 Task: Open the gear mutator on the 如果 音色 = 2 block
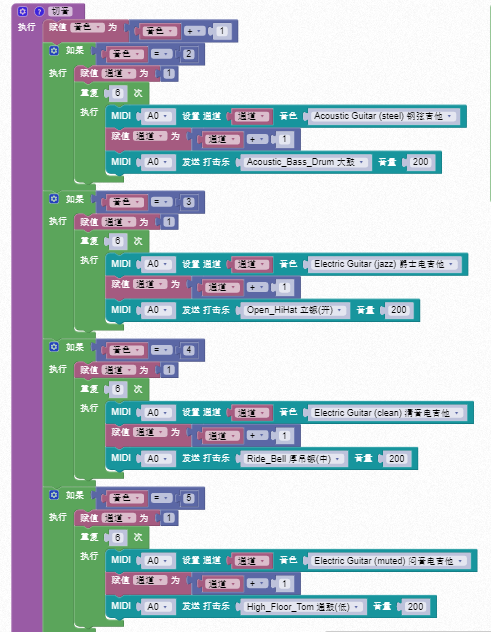click(x=54, y=50)
